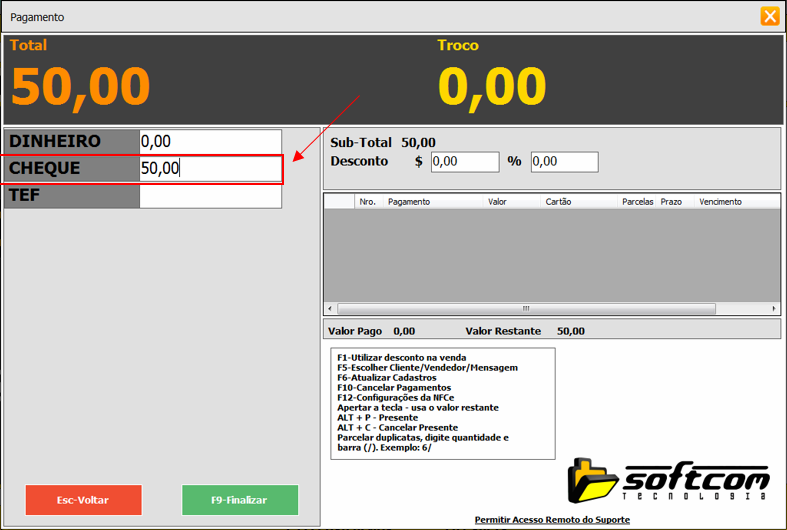Click the Desconto $ amount field
The height and width of the screenshot is (530, 787).
coord(464,162)
